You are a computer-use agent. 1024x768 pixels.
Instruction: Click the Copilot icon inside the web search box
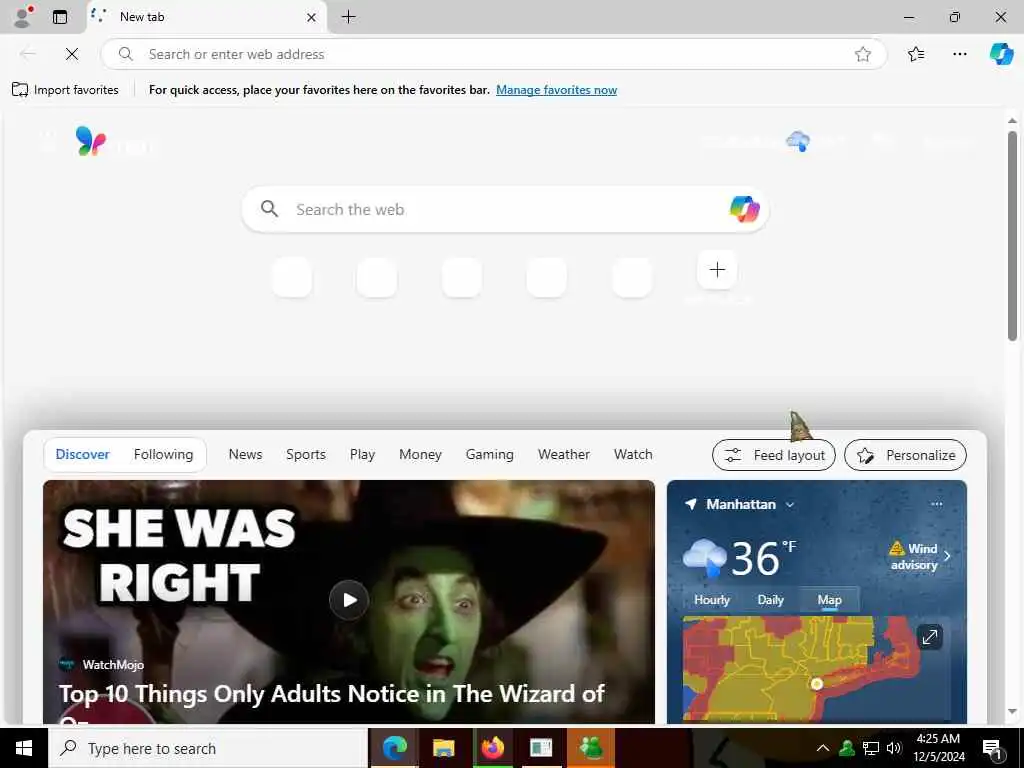tap(744, 210)
